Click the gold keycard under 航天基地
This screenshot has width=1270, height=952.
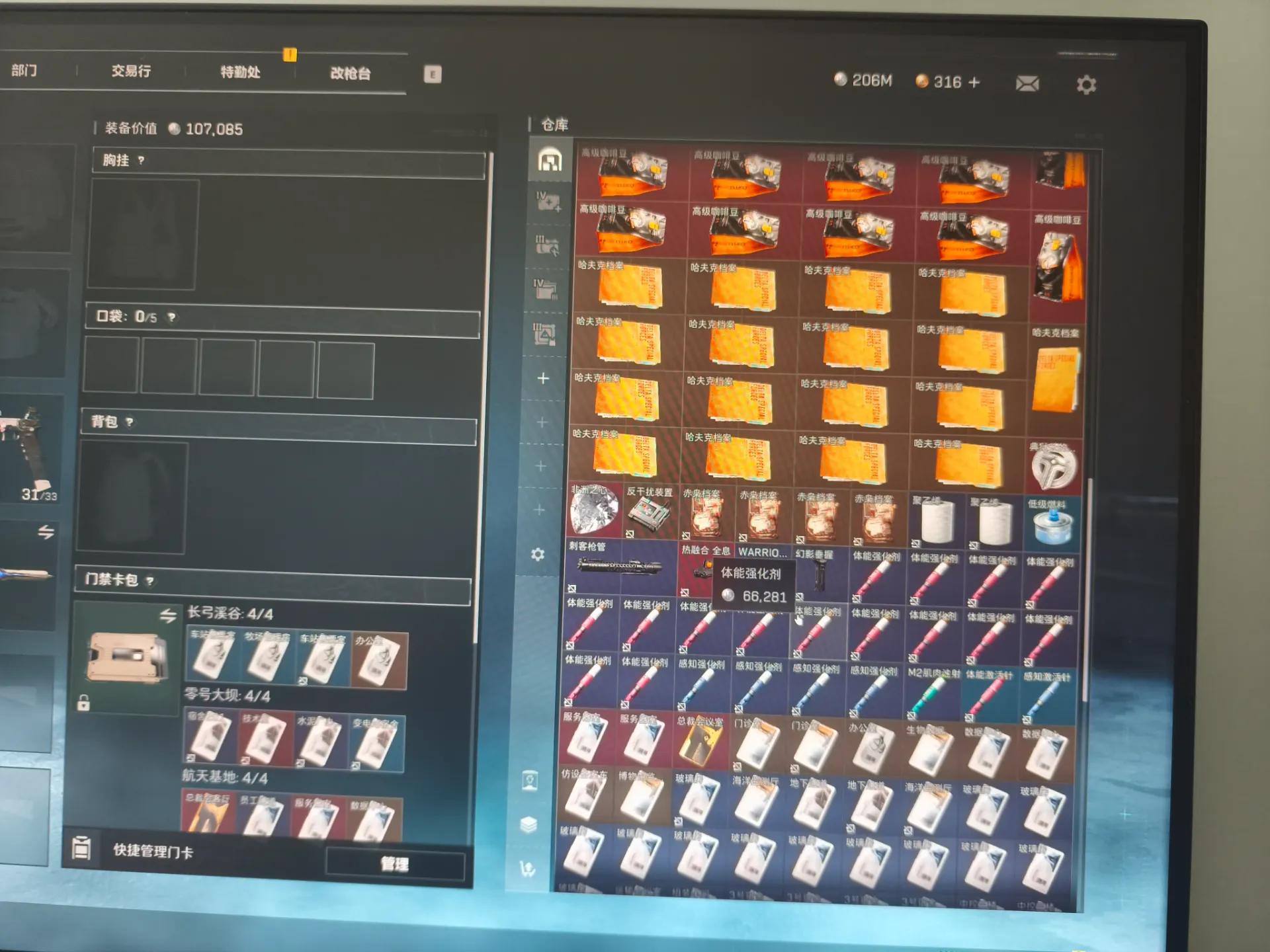click(x=208, y=811)
